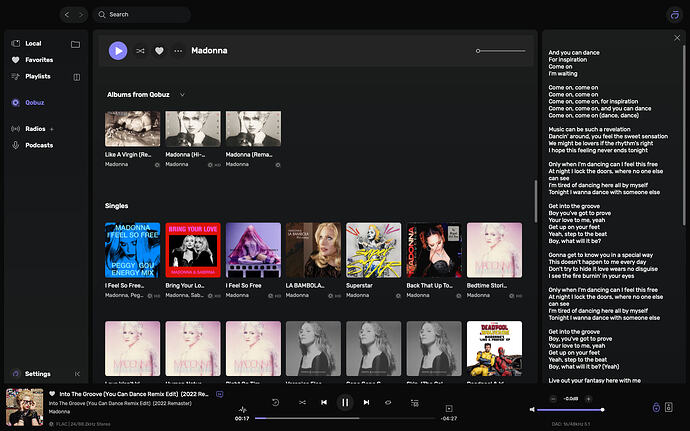
Task: Open Podcasts in the sidebar
Action: click(39, 145)
